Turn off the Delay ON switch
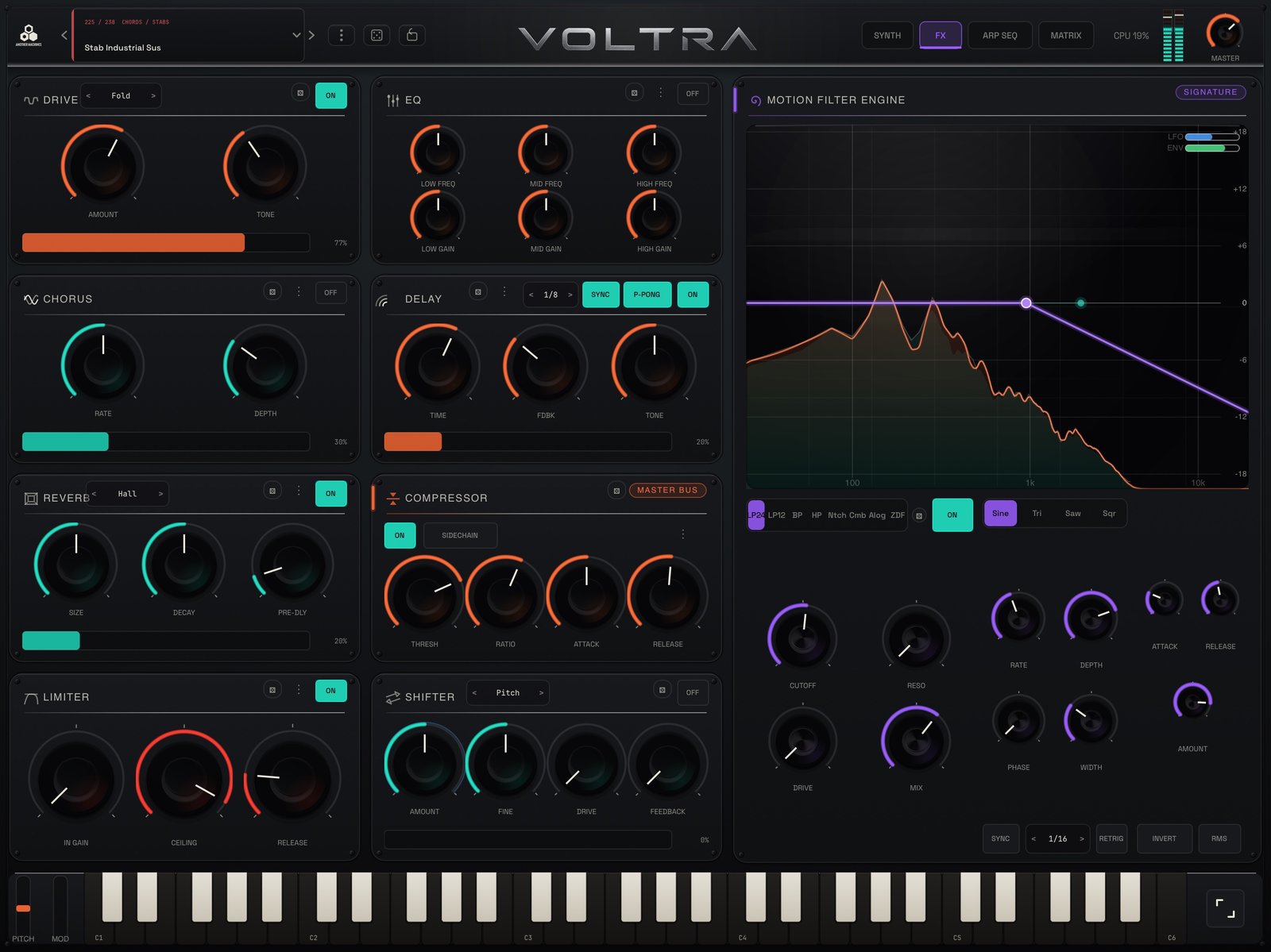The image size is (1271, 952). (x=693, y=295)
